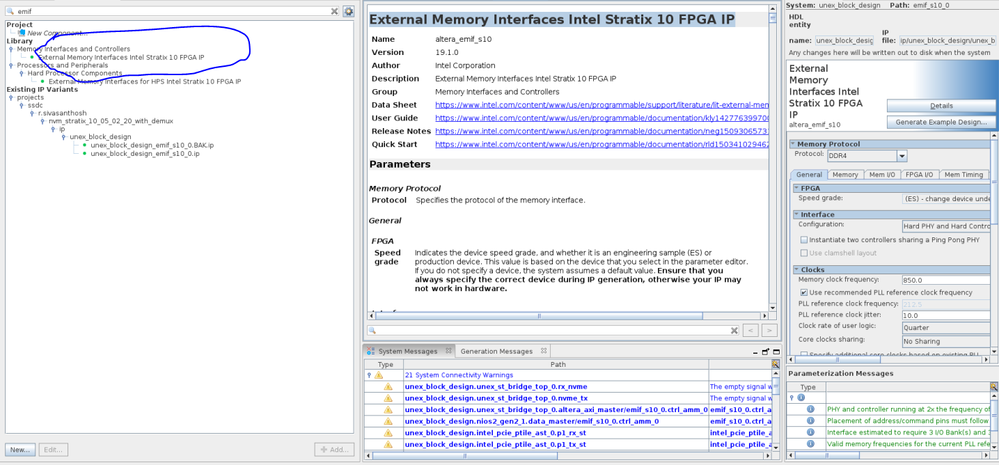Click the search settings gear icon
Screen dimensions: 999x465
348,11
